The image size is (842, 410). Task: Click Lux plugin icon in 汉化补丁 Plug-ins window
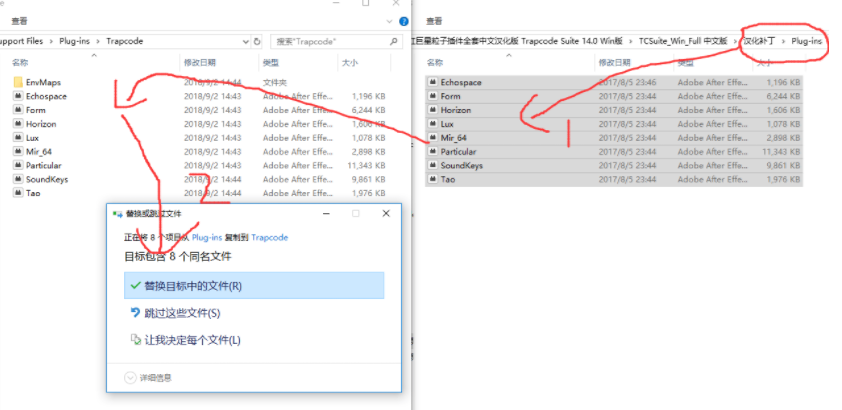432,124
